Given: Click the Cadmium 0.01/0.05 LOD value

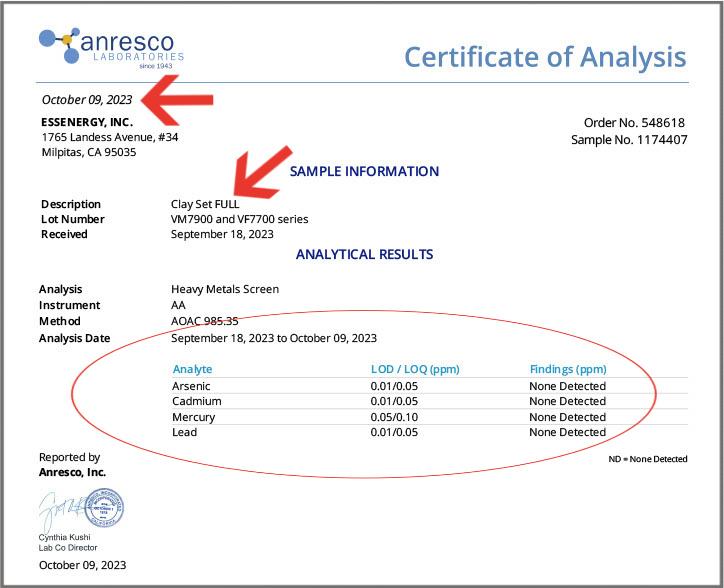Looking at the screenshot, I should [x=394, y=401].
